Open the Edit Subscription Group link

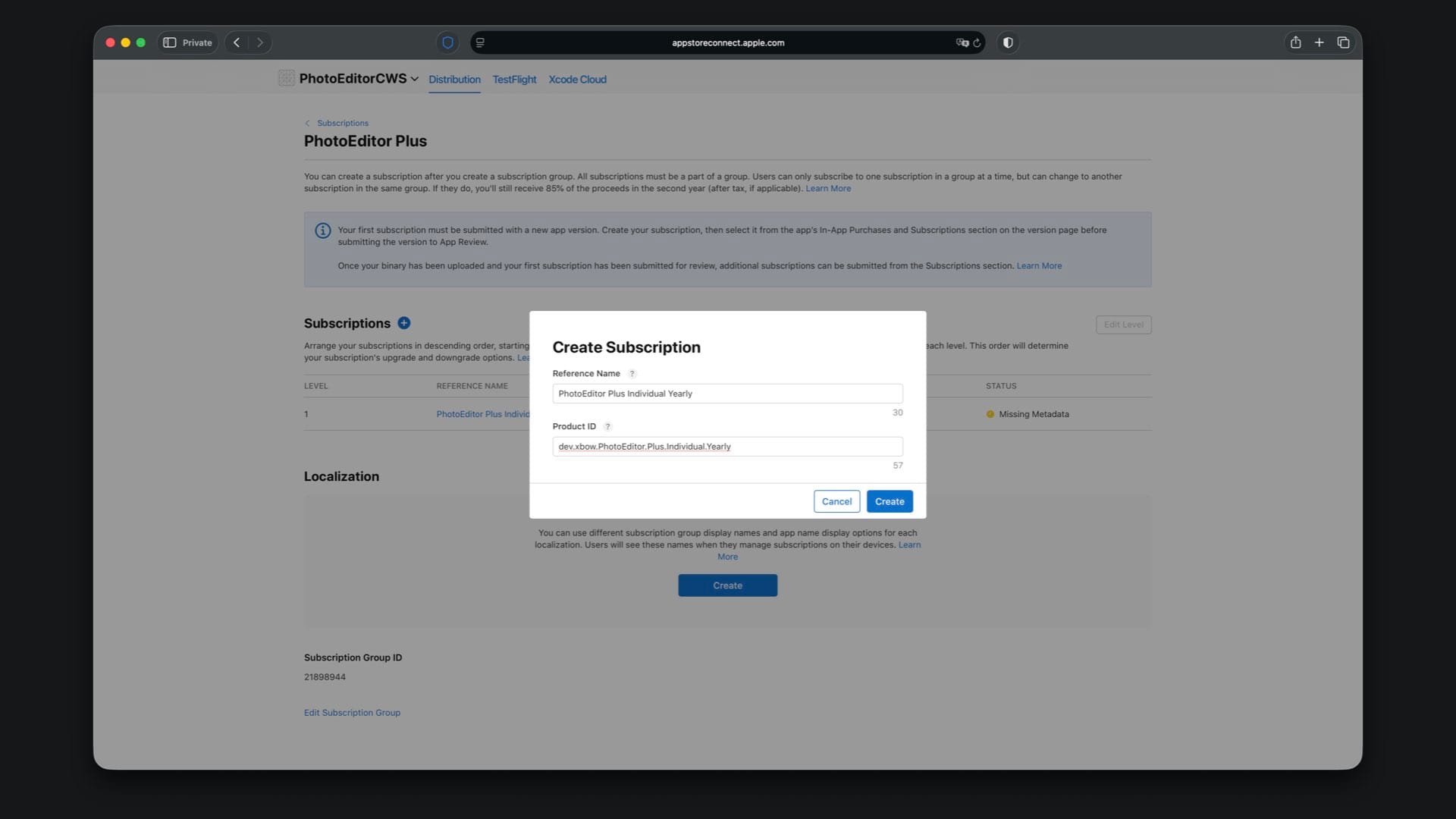pyautogui.click(x=352, y=713)
